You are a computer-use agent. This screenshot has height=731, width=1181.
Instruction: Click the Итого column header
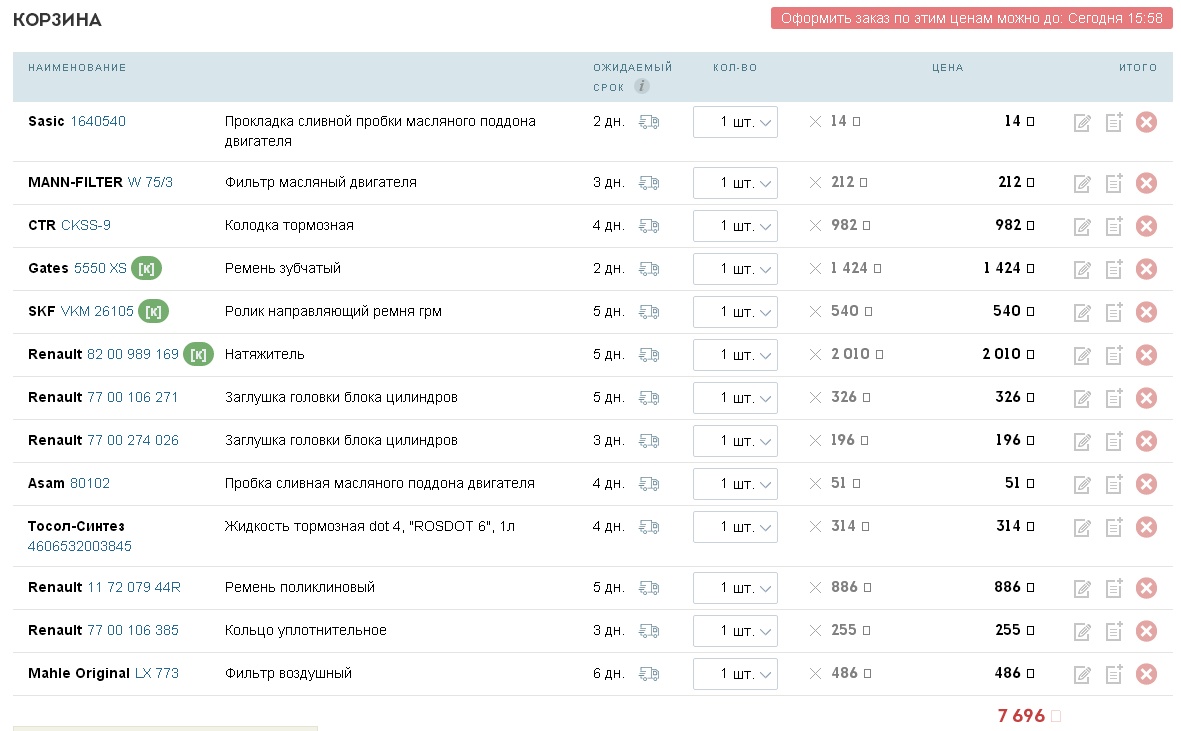1137,68
